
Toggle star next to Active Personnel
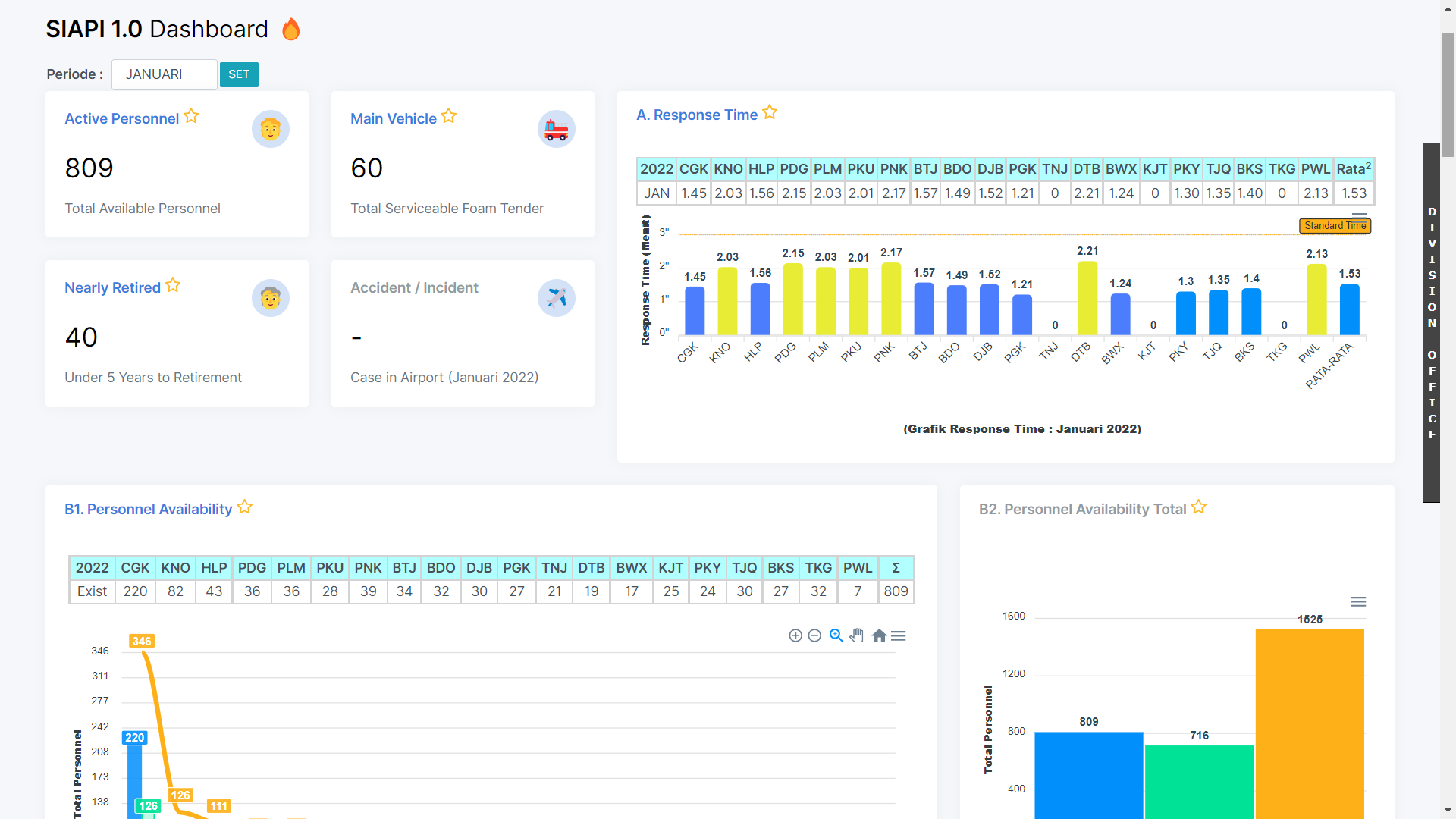(x=191, y=116)
